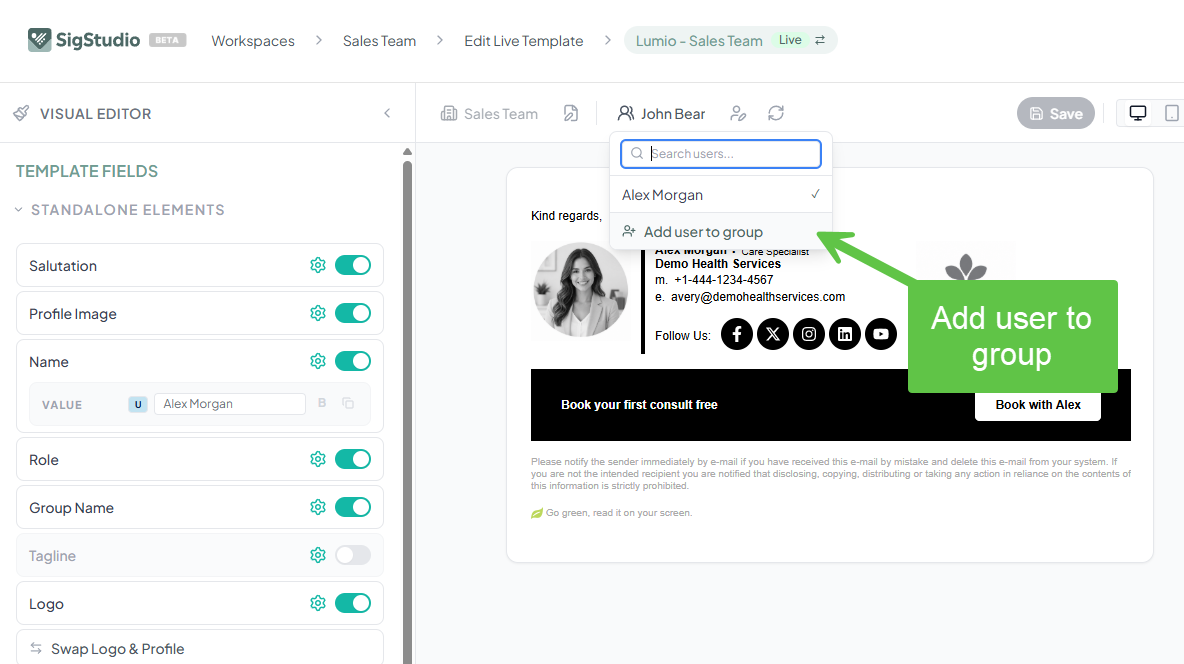1184x664 pixels.
Task: Click the document edit icon next to Sales Team
Action: tap(571, 113)
